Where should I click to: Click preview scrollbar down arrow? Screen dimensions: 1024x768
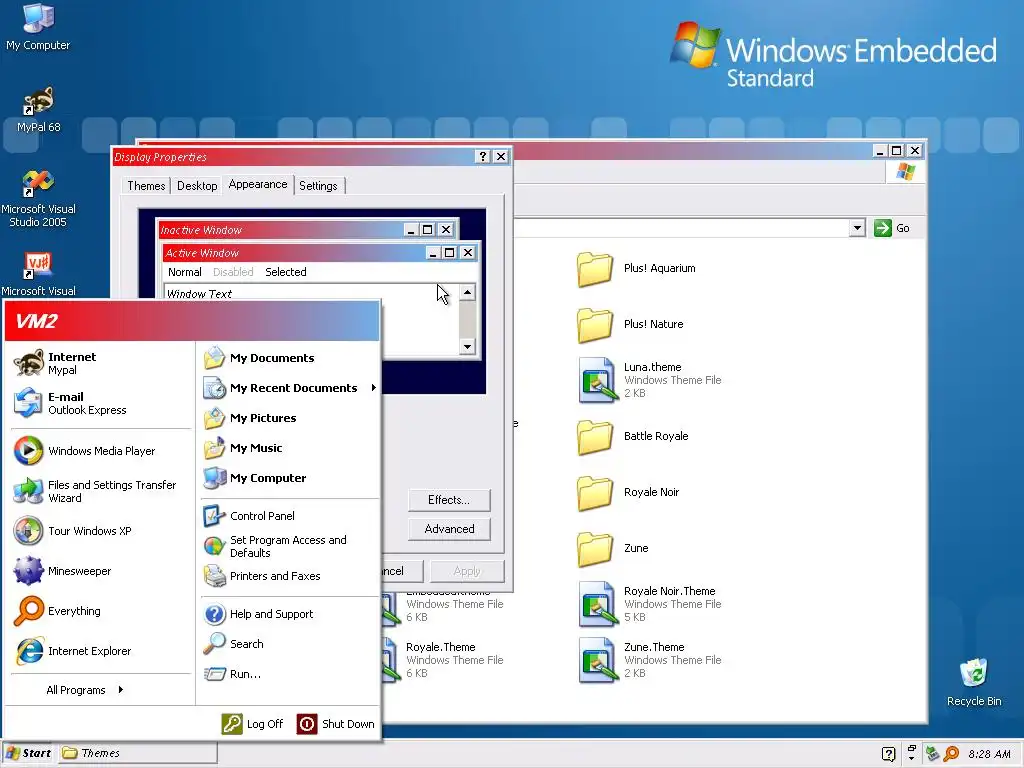[467, 346]
